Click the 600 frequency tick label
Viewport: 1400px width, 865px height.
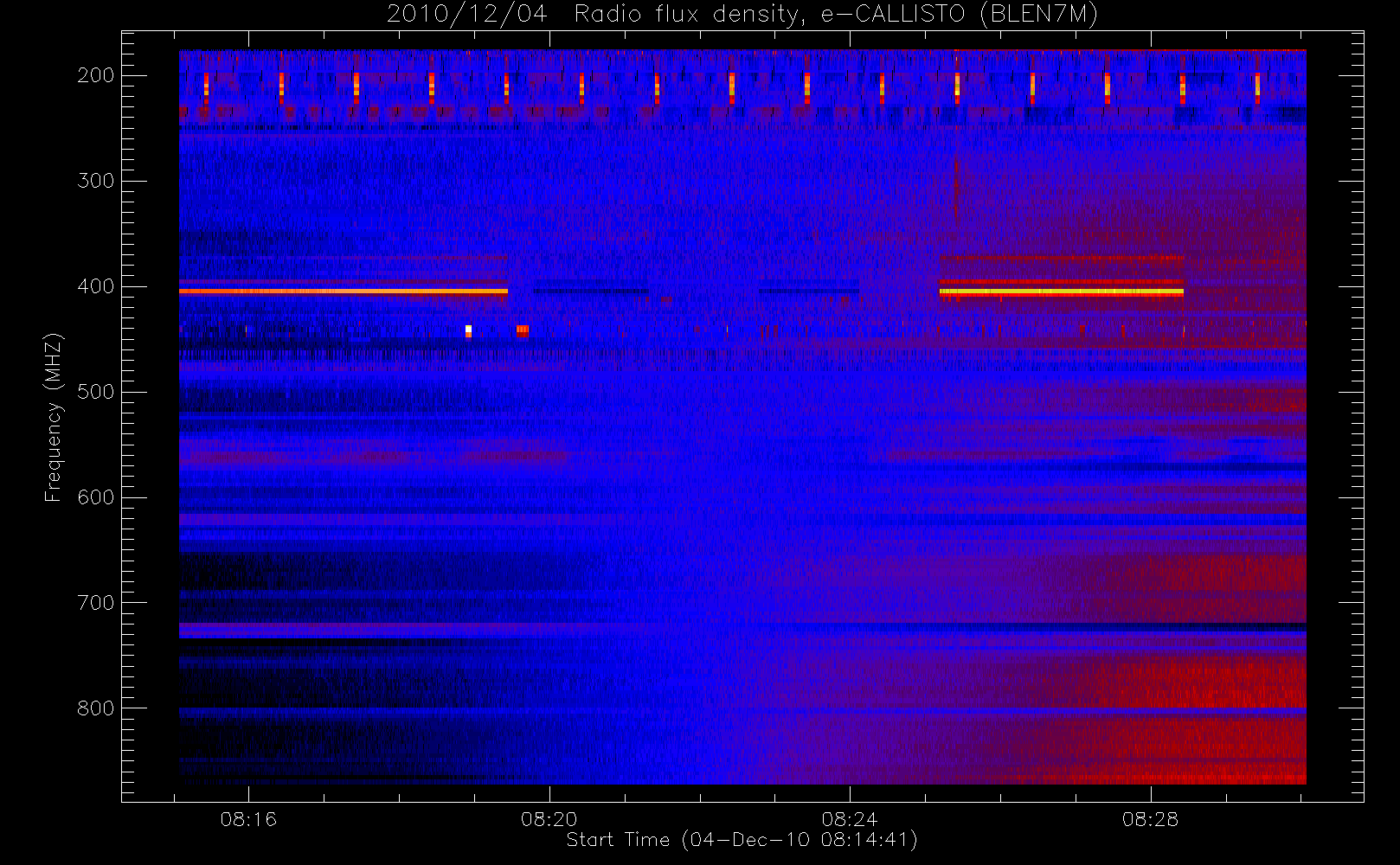[x=96, y=497]
